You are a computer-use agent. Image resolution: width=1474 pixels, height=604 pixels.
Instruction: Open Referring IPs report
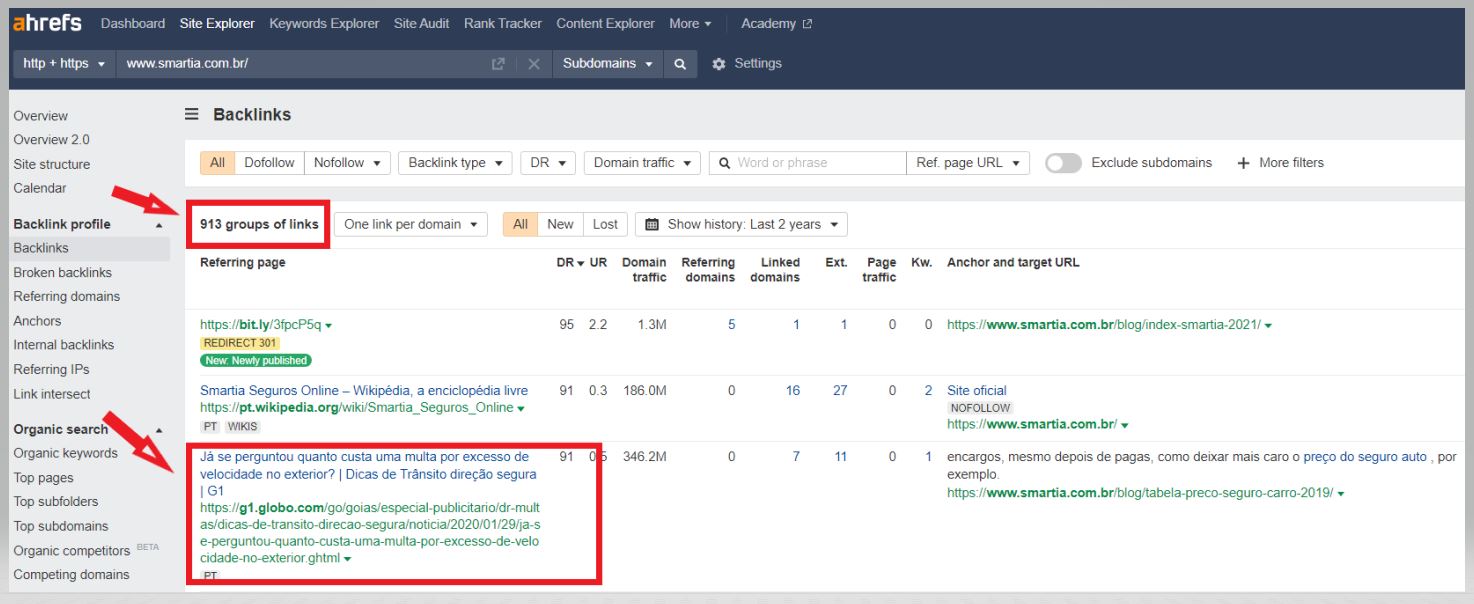[53, 369]
